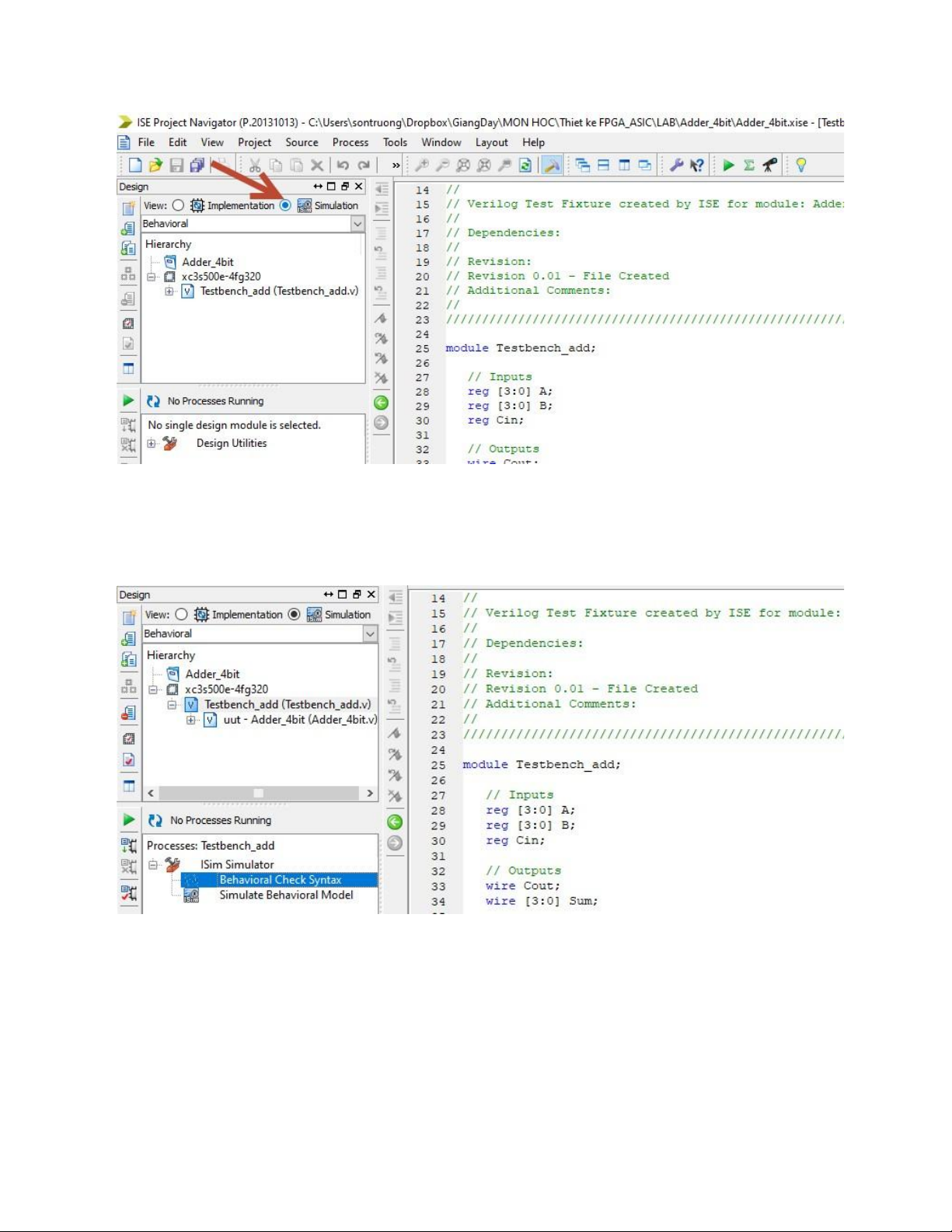Viewport: 952px width, 1232px height.
Task: Open the Help menu
Action: [x=533, y=142]
